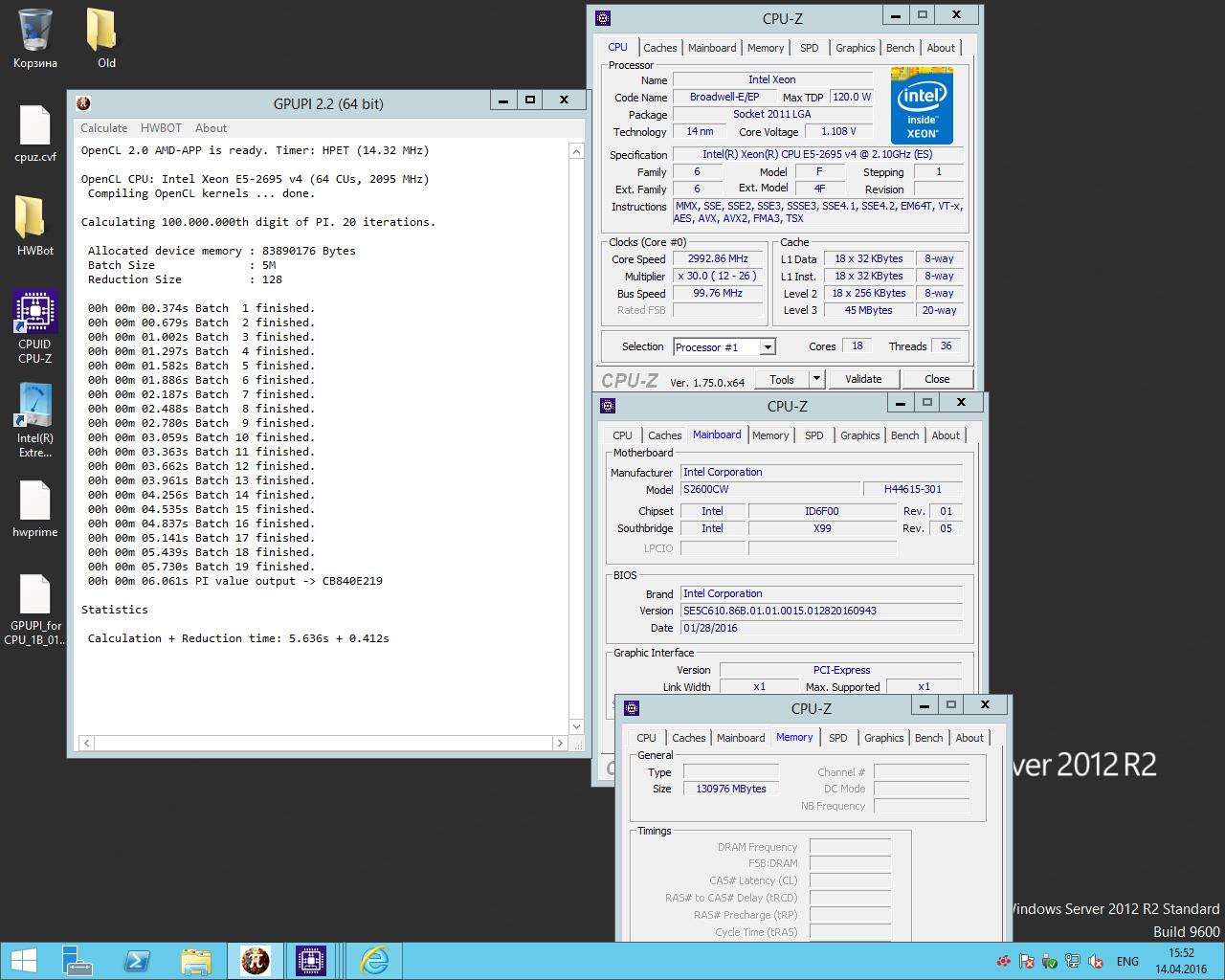
Task: Click the Tools button in CPU-Z
Action: coord(782,379)
